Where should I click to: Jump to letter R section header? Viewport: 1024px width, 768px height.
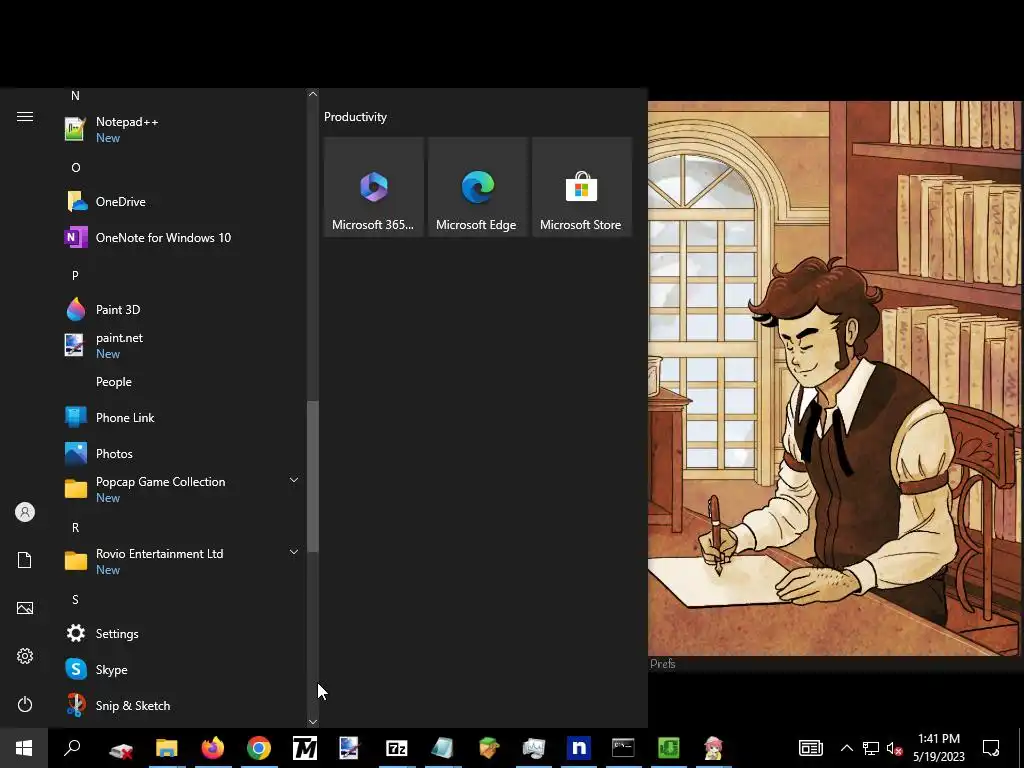(75, 528)
